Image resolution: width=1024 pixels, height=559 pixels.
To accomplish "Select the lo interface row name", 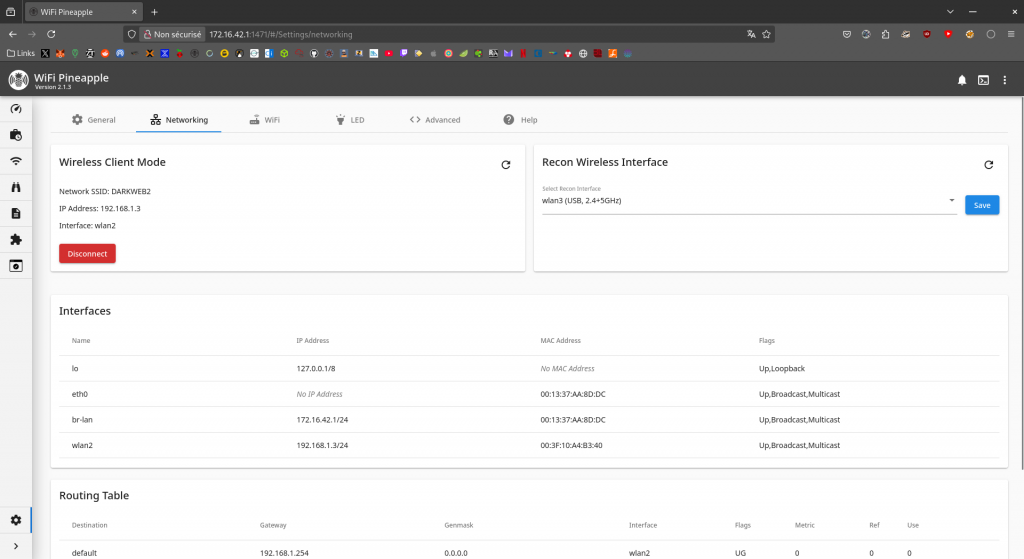I will coord(74,368).
